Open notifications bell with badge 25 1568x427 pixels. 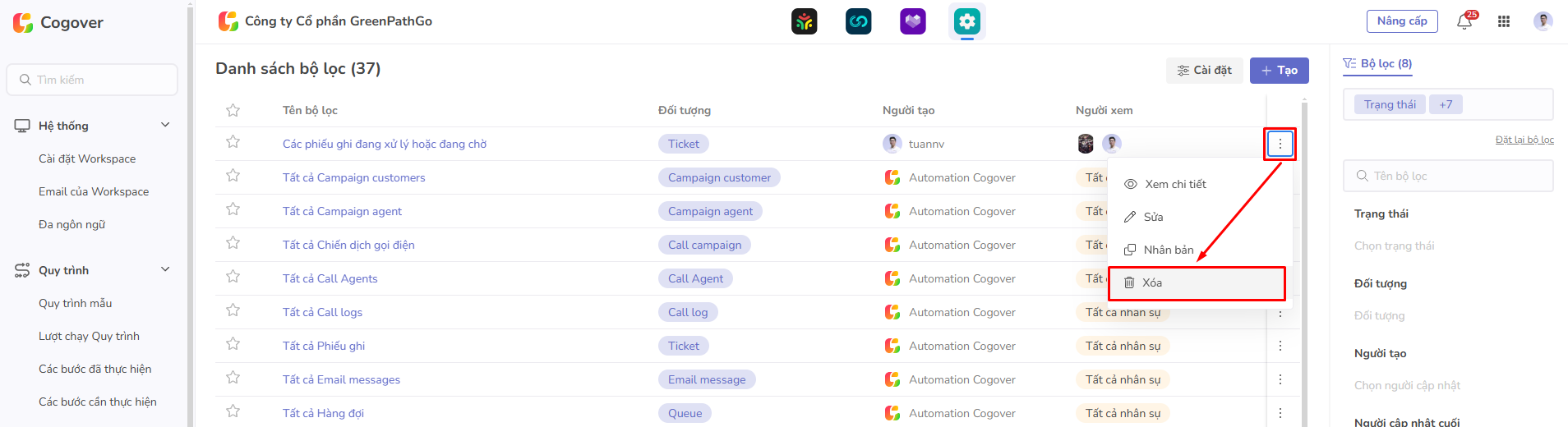[x=1465, y=21]
